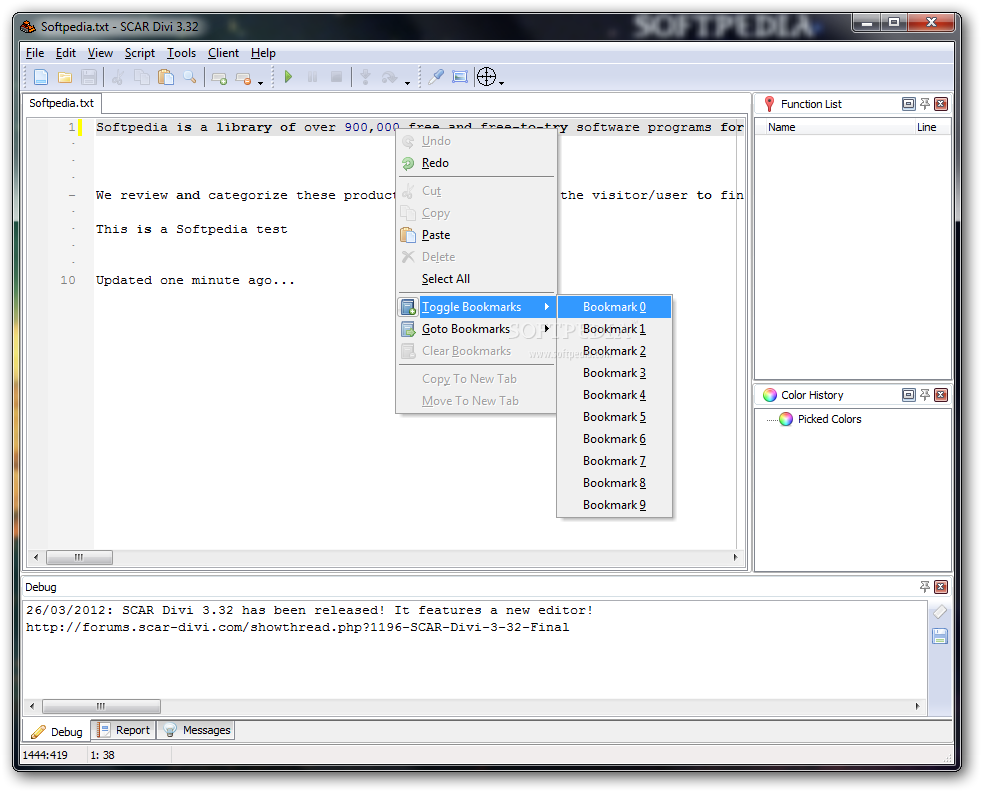Float the Function List panel

[909, 104]
